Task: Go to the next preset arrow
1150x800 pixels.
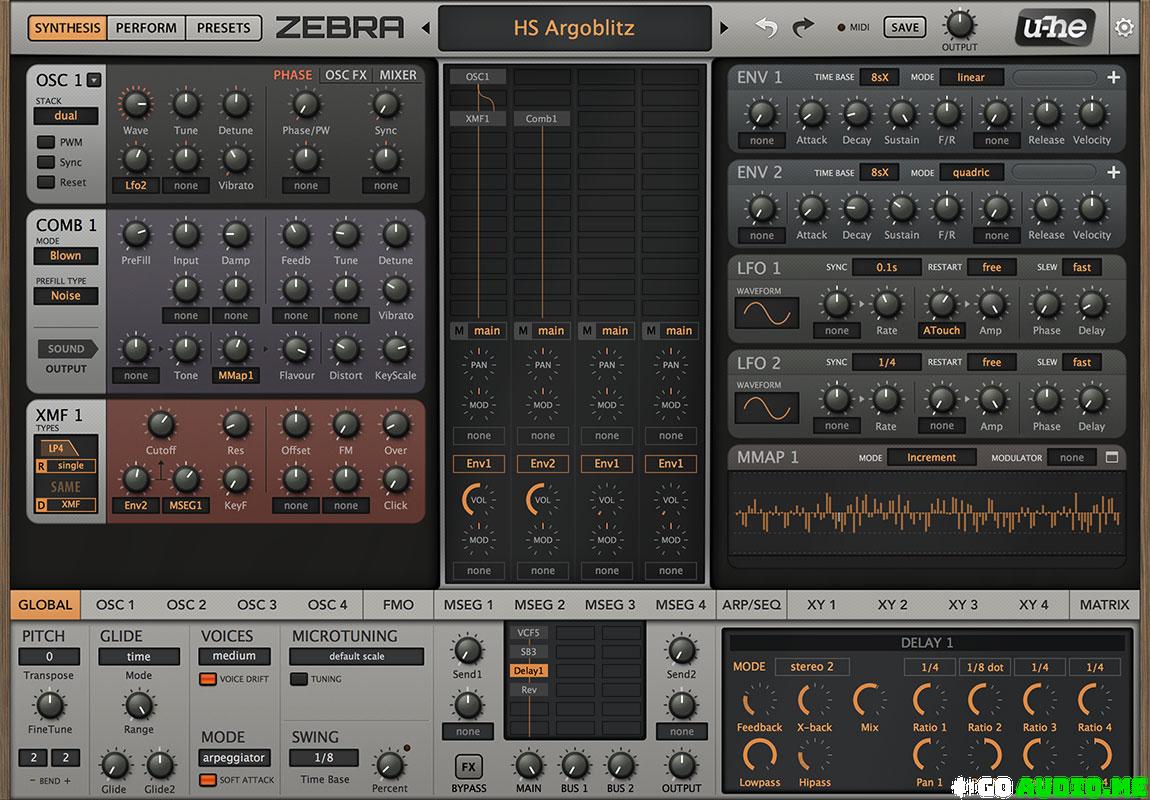Action: pos(725,29)
